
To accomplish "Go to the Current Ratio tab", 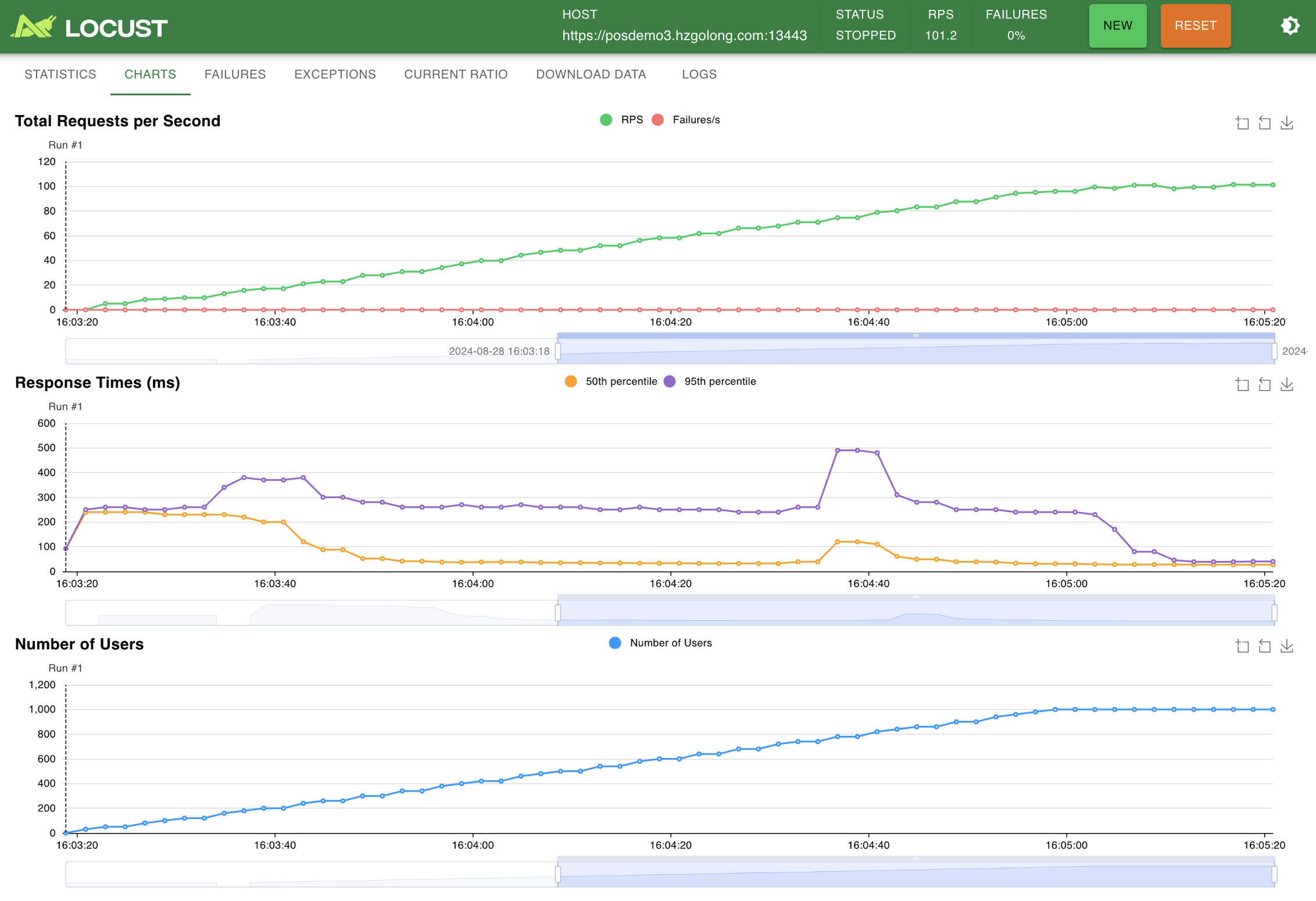I will click(x=456, y=74).
